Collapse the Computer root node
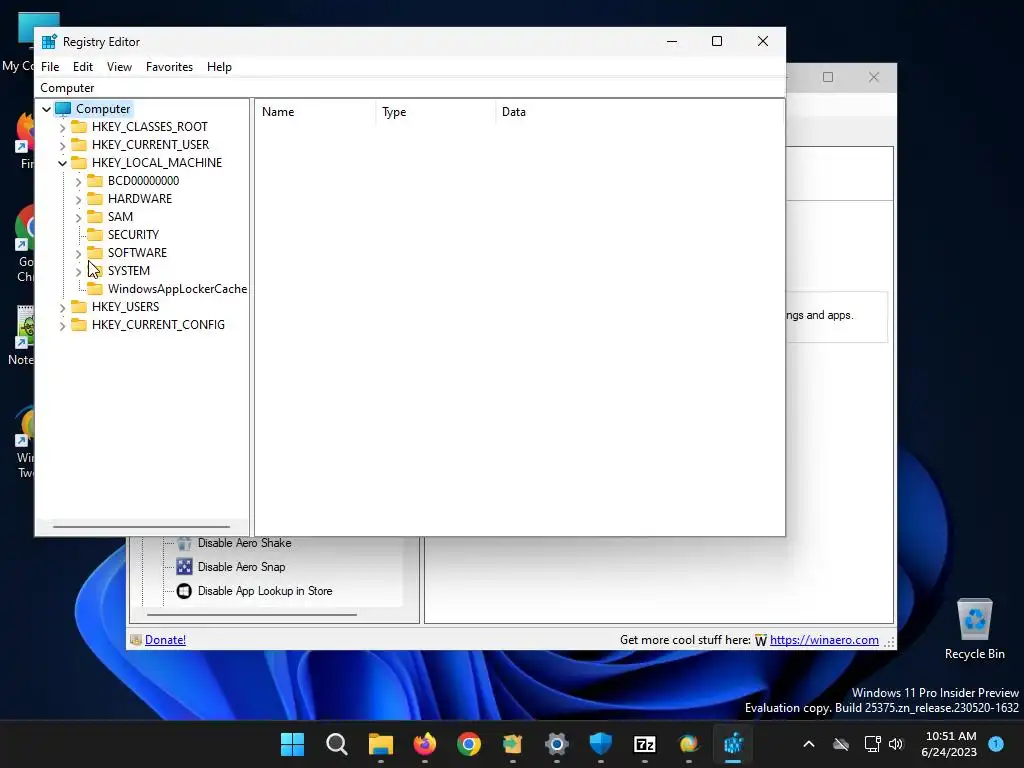The height and width of the screenshot is (768, 1024). [46, 109]
